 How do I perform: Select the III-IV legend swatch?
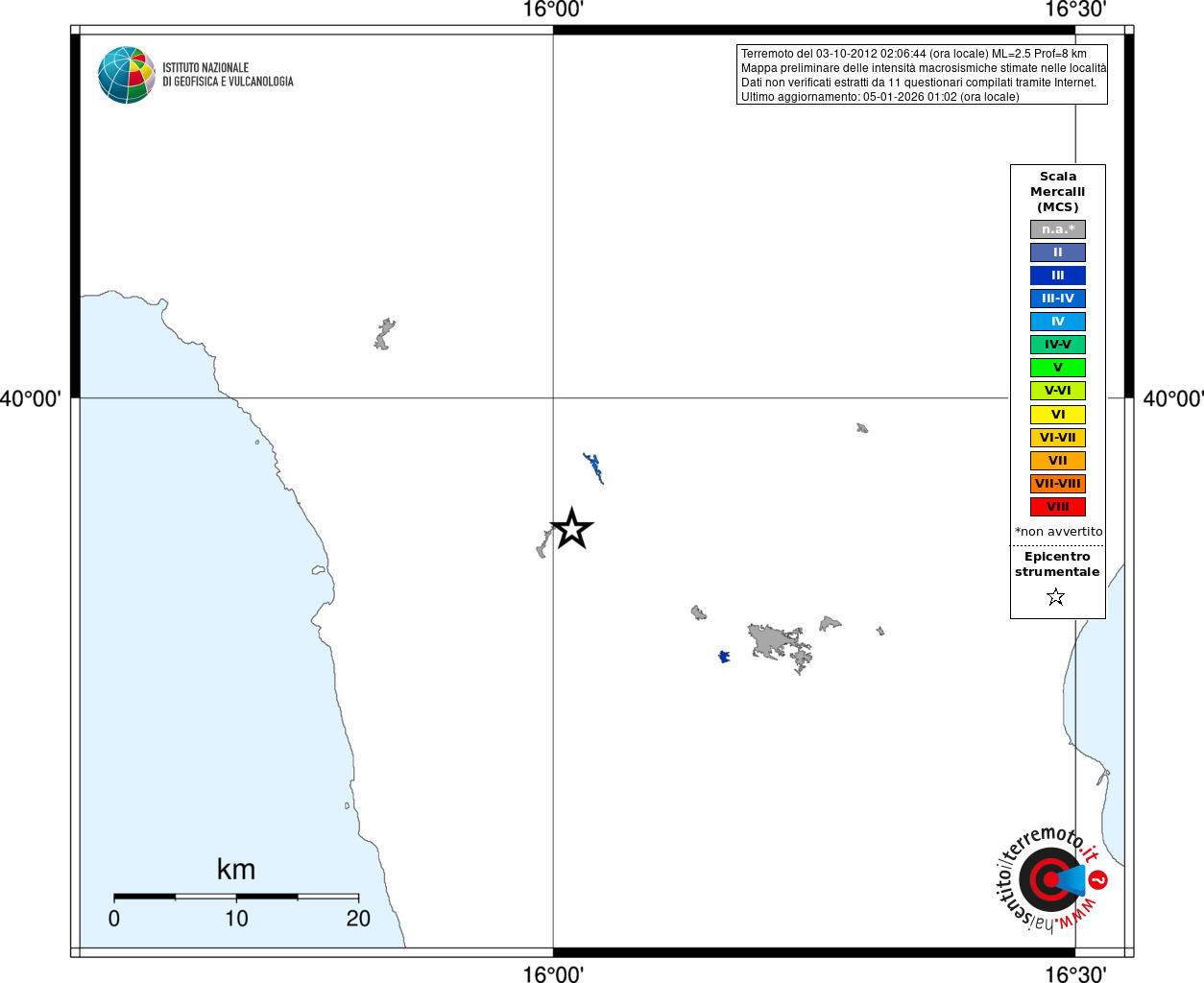[1058, 299]
